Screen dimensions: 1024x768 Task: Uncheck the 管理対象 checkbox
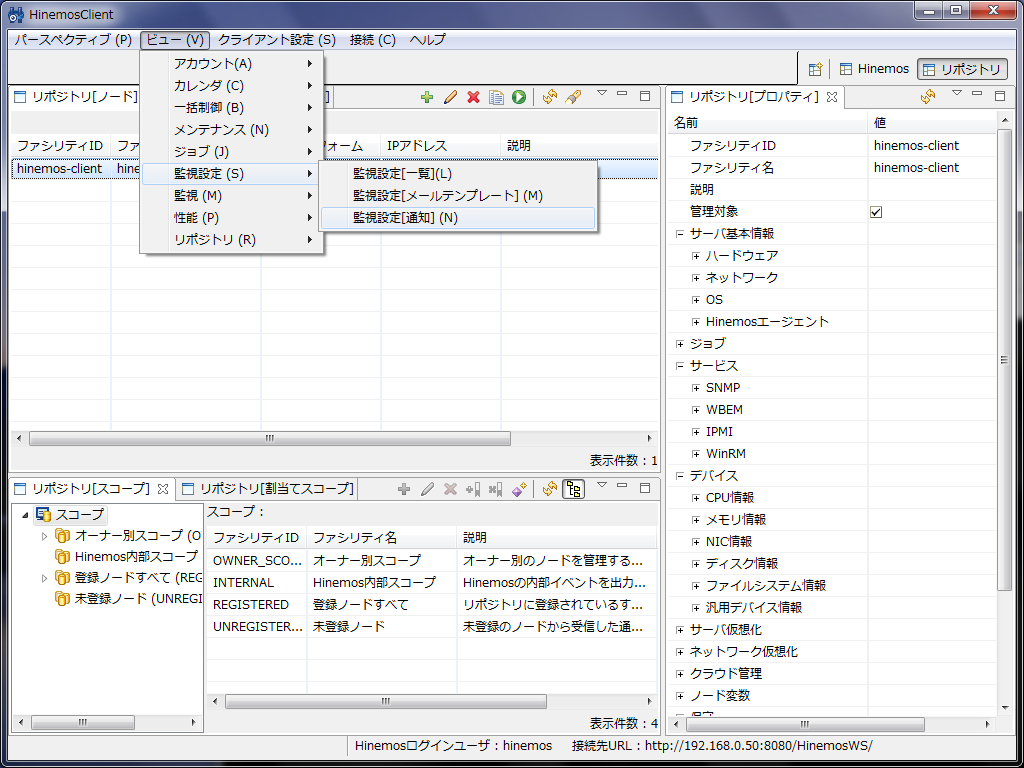pyautogui.click(x=876, y=212)
